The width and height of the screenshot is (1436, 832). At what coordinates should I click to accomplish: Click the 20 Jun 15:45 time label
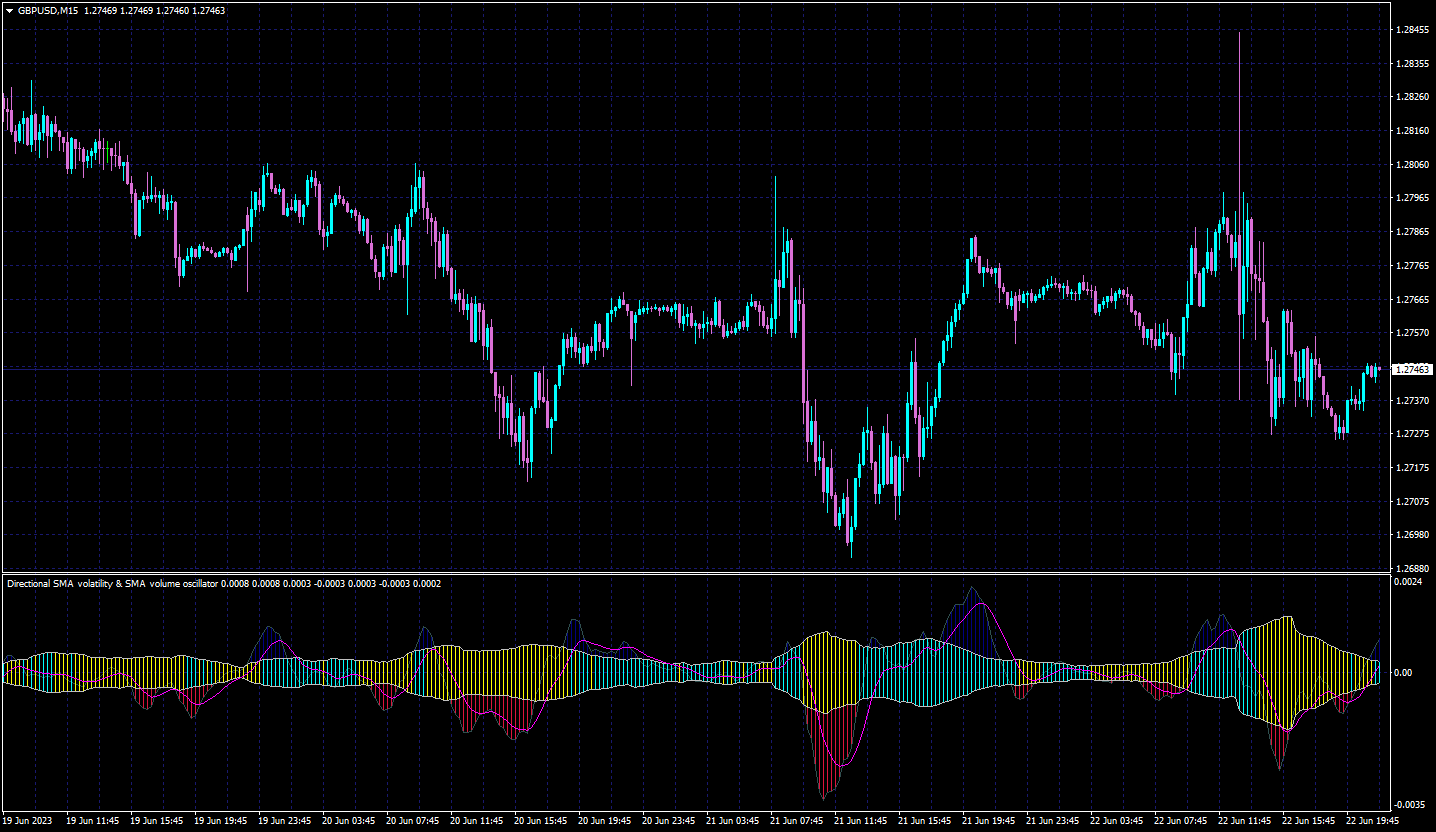[541, 820]
